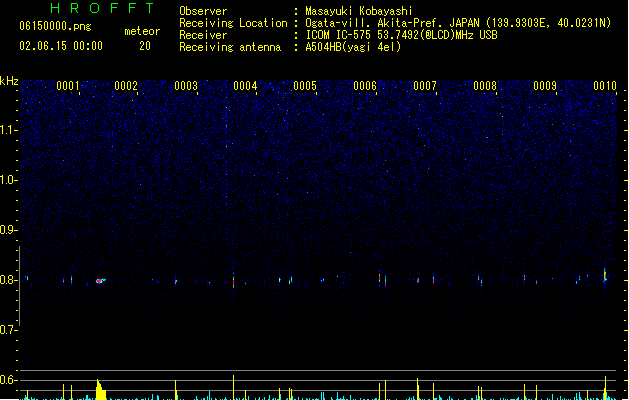Image resolution: width=629 pixels, height=400 pixels.
Task: Select the ICOM IC-575 53.7492 MHz receiver text
Action: tap(402, 35)
